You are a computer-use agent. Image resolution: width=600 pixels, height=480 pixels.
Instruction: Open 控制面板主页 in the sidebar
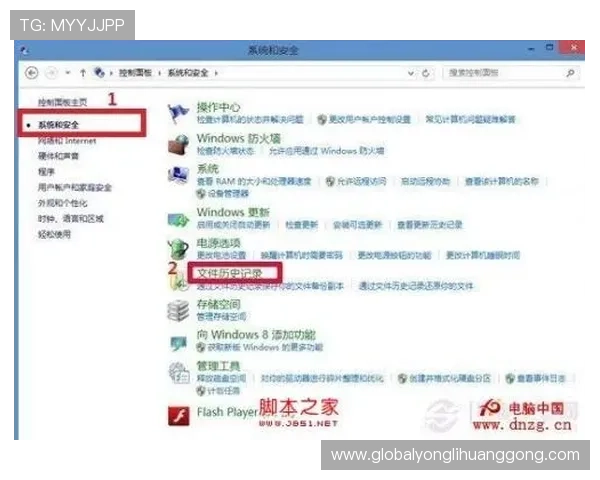(62, 102)
